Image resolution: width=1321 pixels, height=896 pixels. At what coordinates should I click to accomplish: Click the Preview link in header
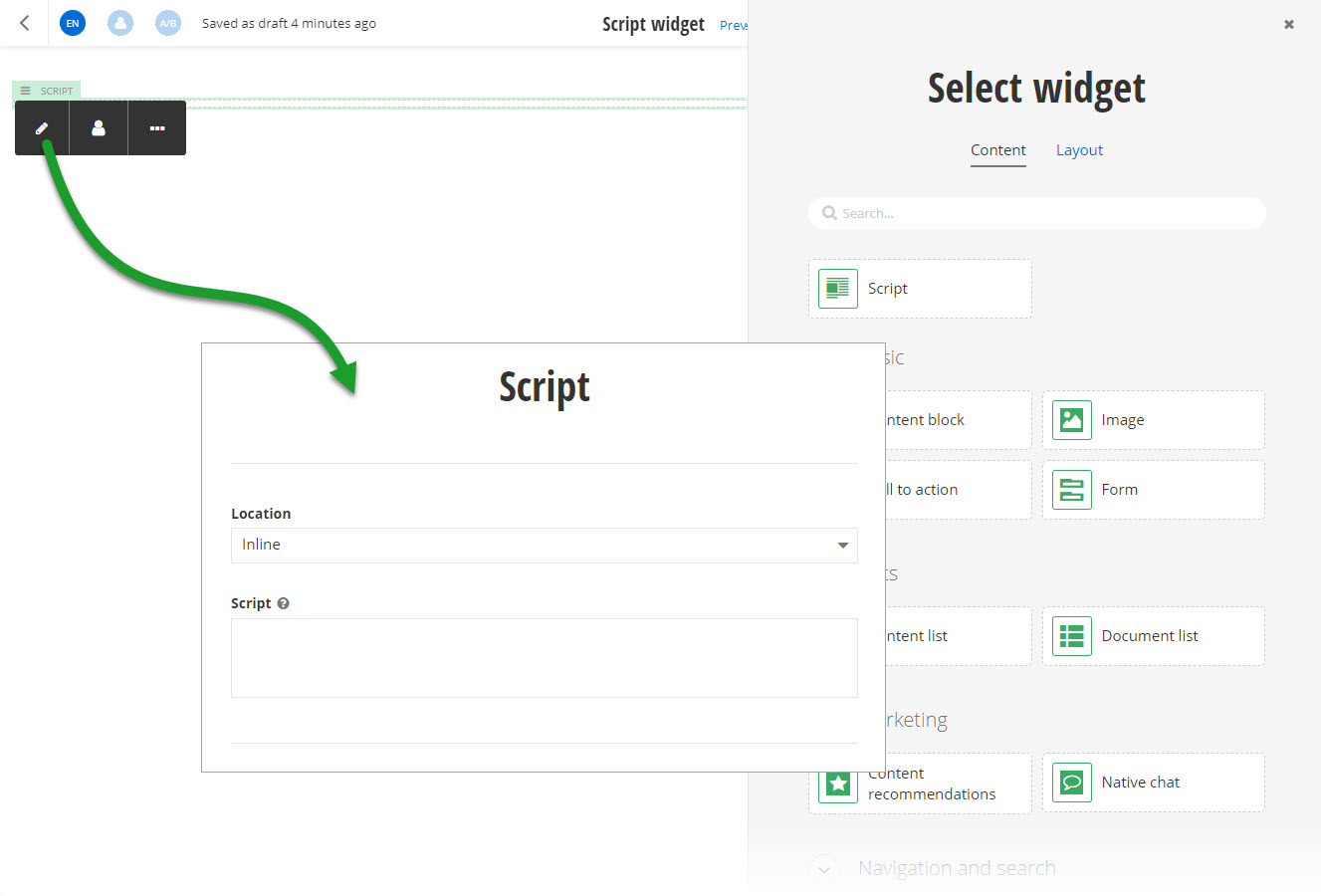tap(734, 25)
